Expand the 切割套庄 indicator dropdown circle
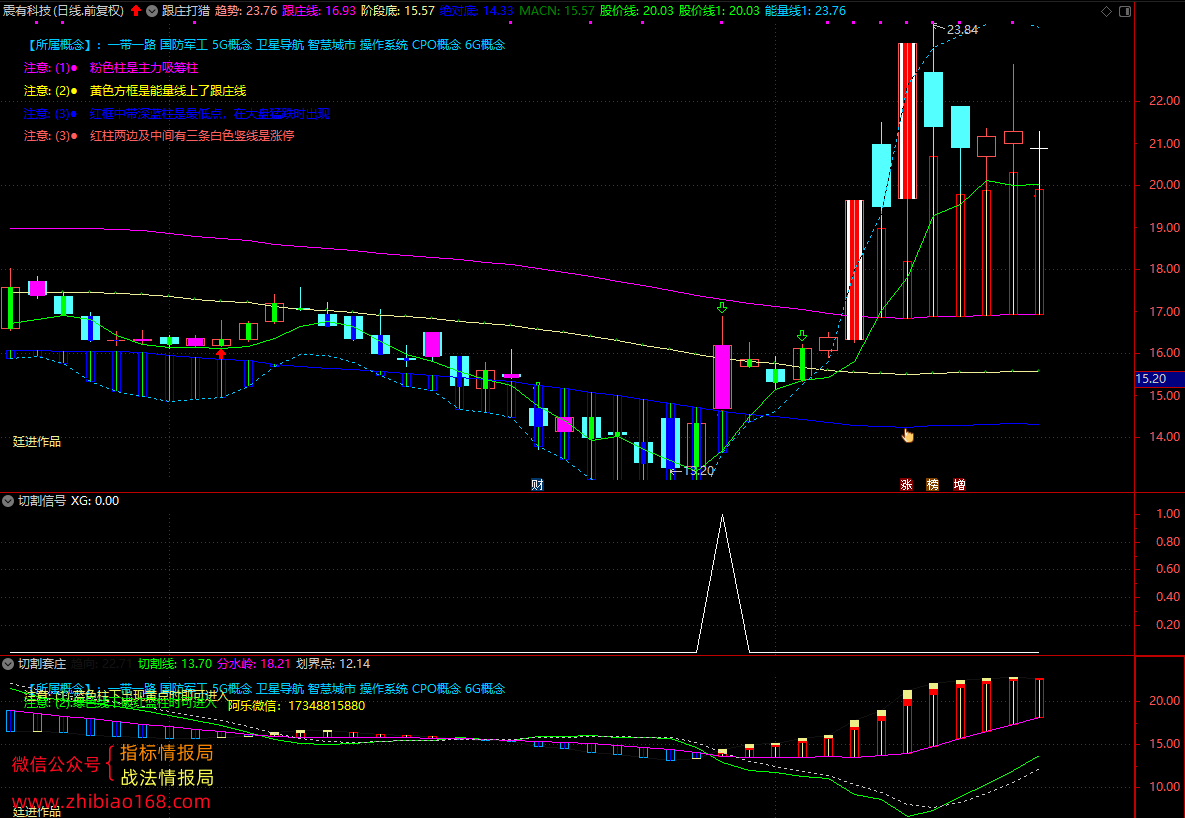This screenshot has width=1185, height=818. pos(8,664)
